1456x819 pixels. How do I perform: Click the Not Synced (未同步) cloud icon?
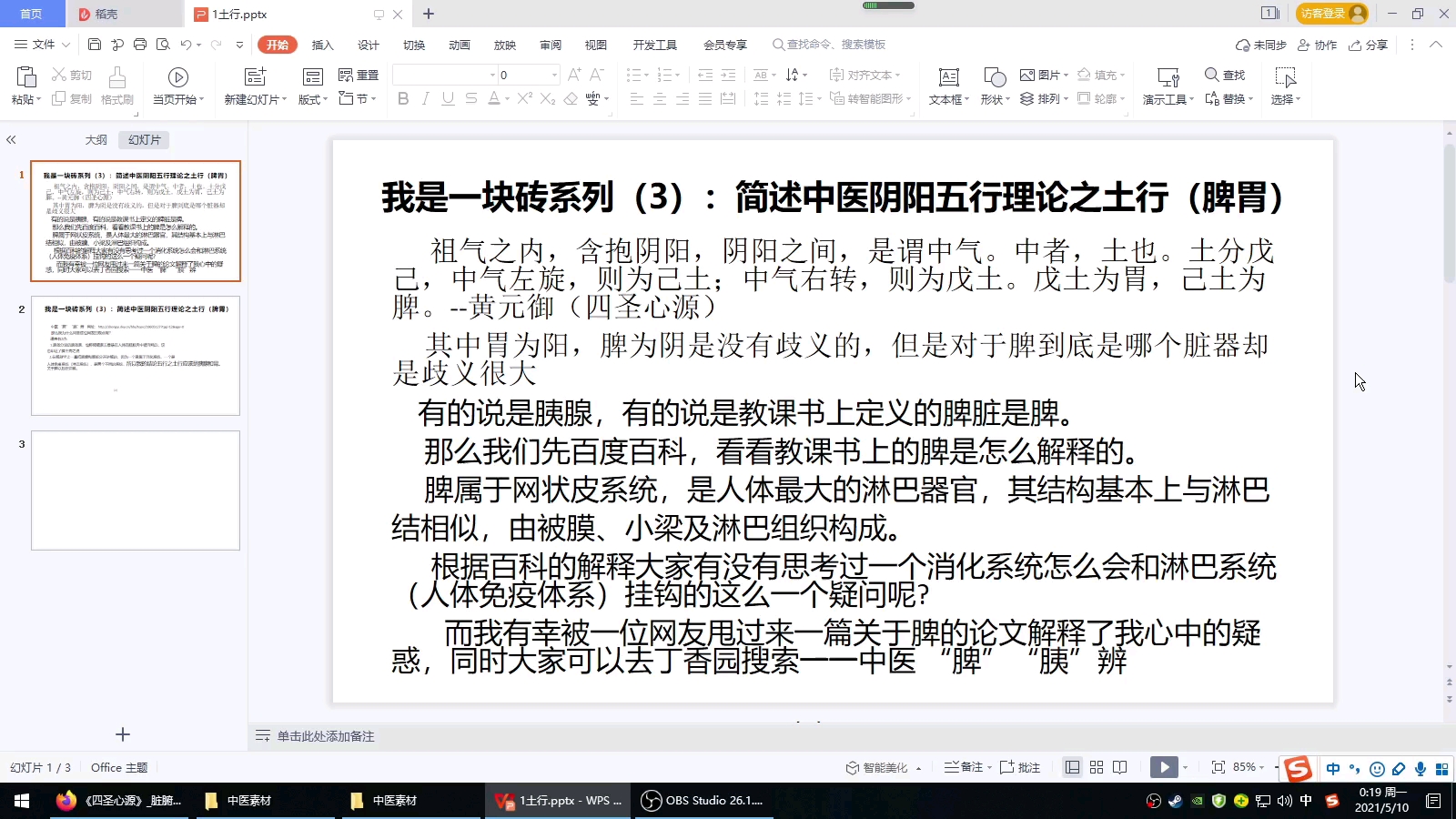[x=1261, y=45]
